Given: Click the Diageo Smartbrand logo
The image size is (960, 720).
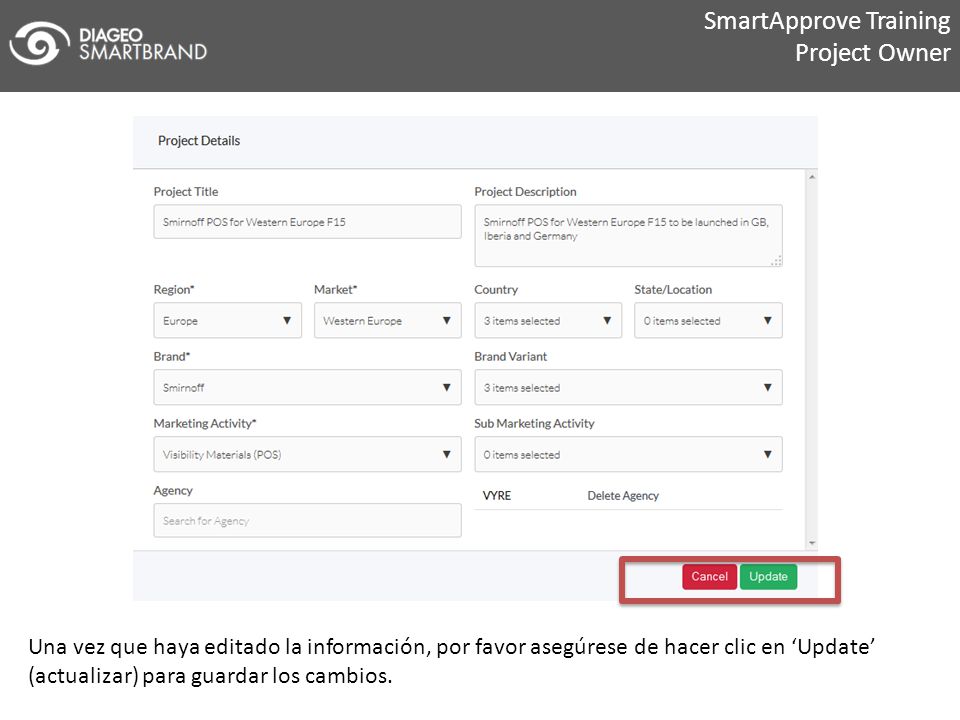Looking at the screenshot, I should tap(108, 43).
